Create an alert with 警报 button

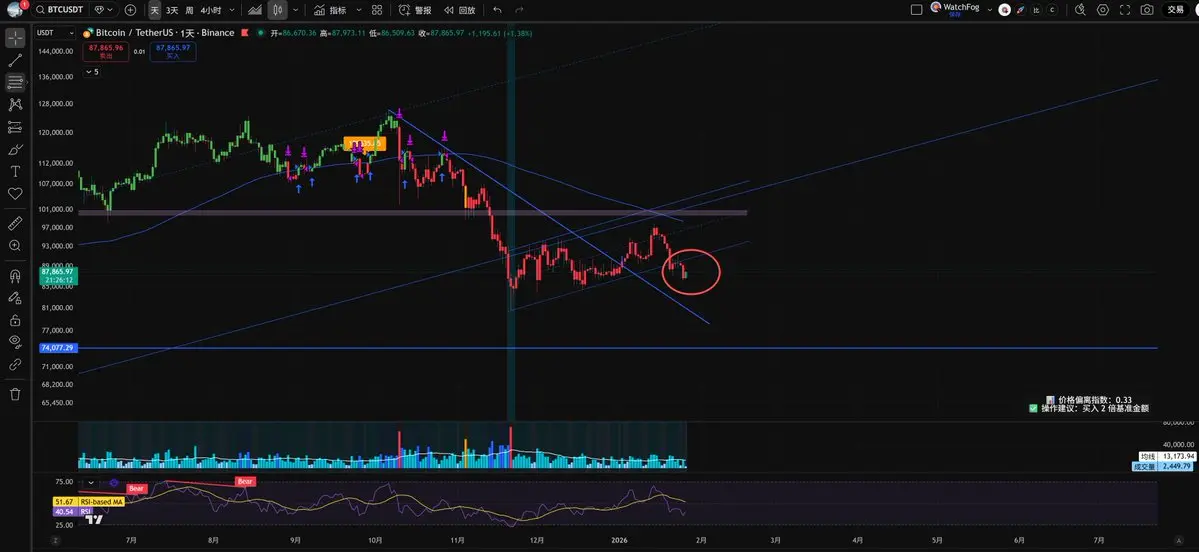[x=415, y=10]
